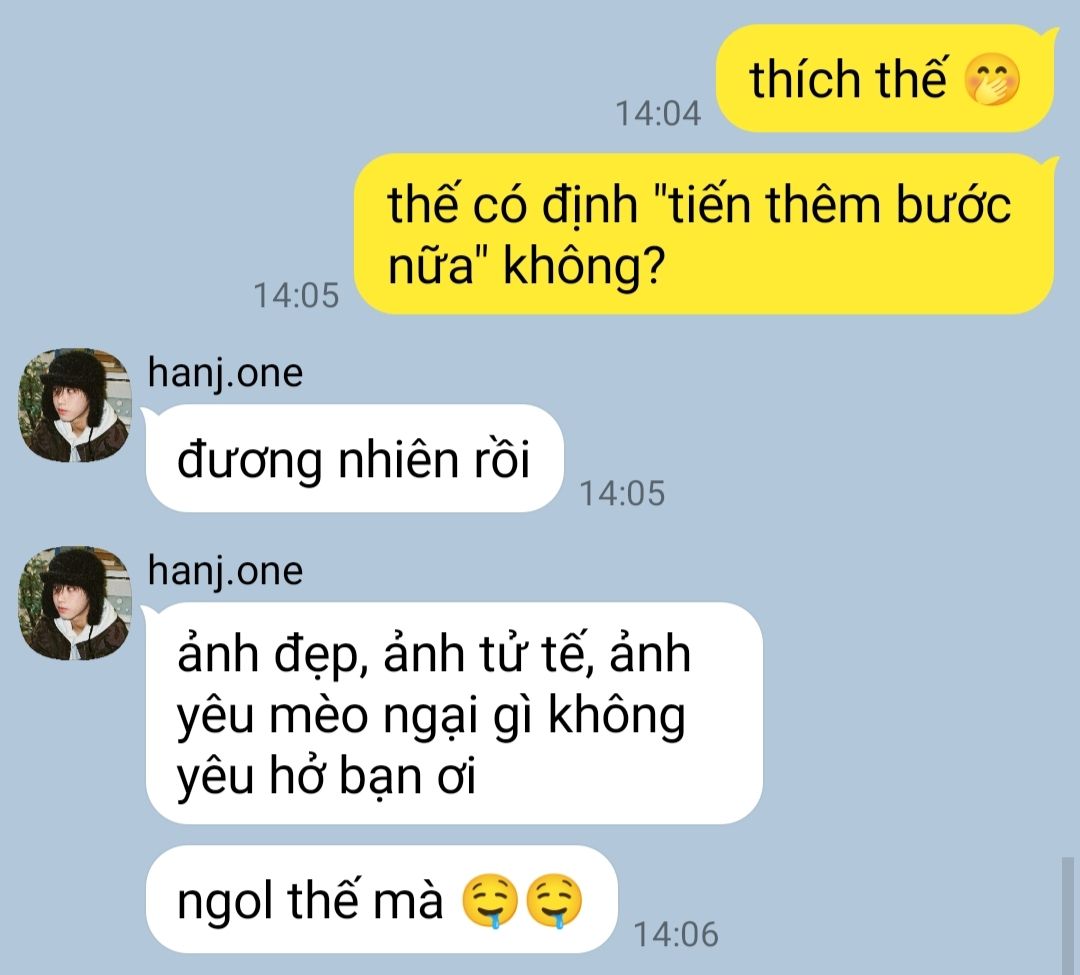Screen dimensions: 1080x975
Task: Click the chat scrollbar on the right edge
Action: pos(1068,916)
